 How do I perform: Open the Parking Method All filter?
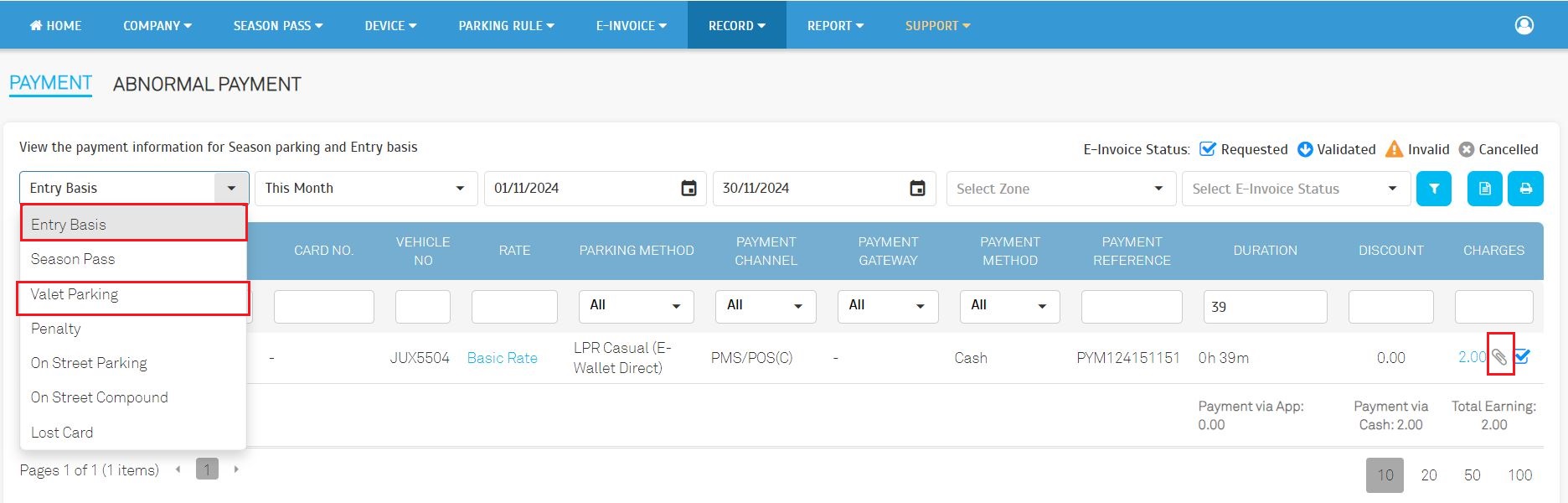click(636, 306)
